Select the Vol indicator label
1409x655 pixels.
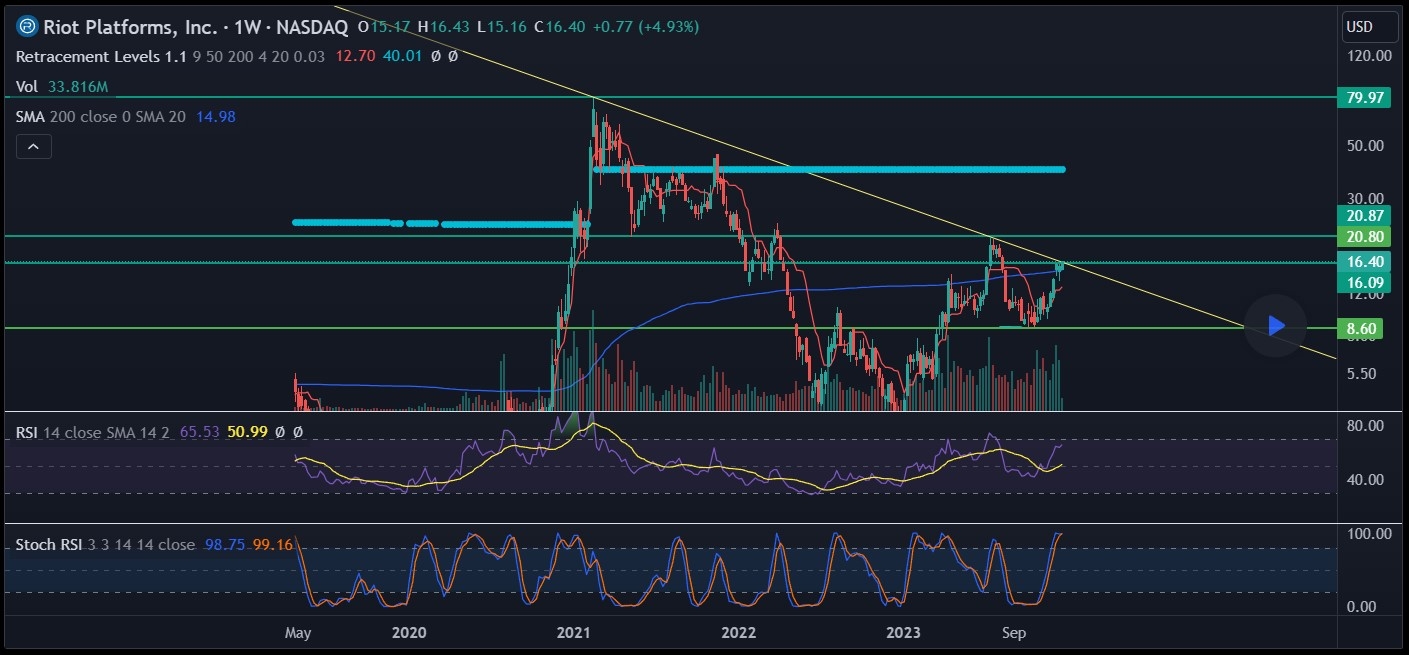pyautogui.click(x=27, y=87)
